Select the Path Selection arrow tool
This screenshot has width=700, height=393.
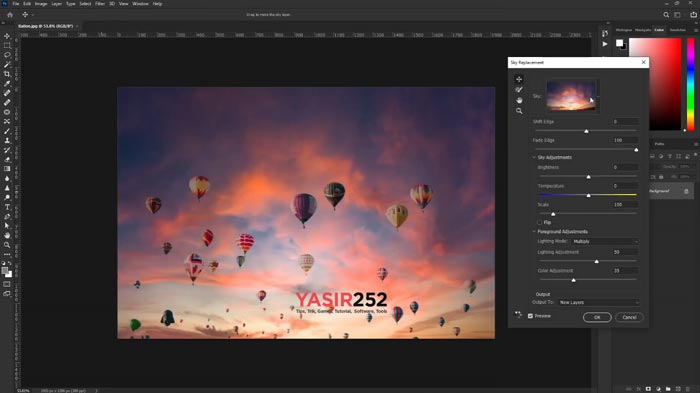pos(7,226)
